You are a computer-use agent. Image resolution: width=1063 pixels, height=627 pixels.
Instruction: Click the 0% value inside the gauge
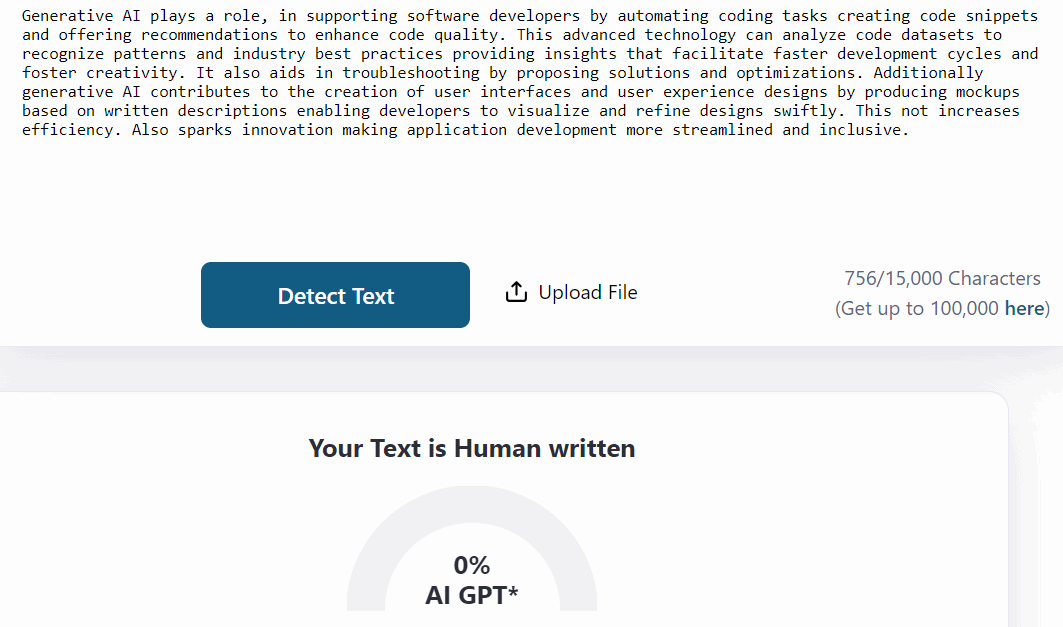tap(472, 565)
